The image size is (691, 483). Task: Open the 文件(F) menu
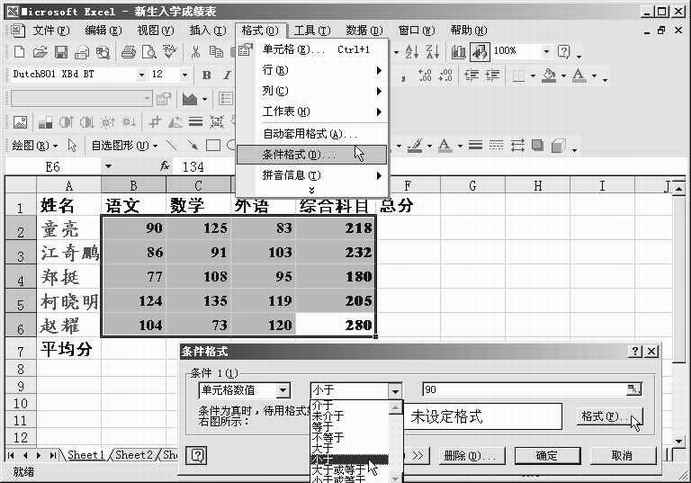tap(51, 30)
